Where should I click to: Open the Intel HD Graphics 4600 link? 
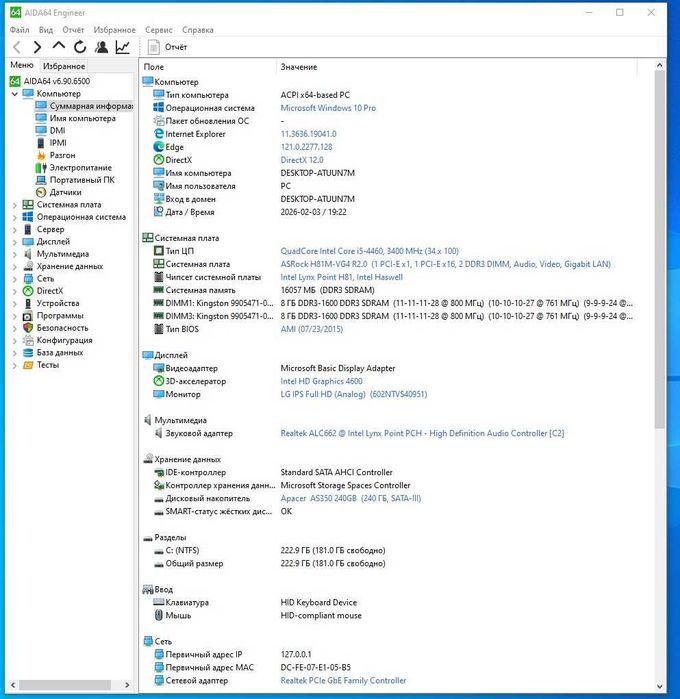tap(321, 381)
